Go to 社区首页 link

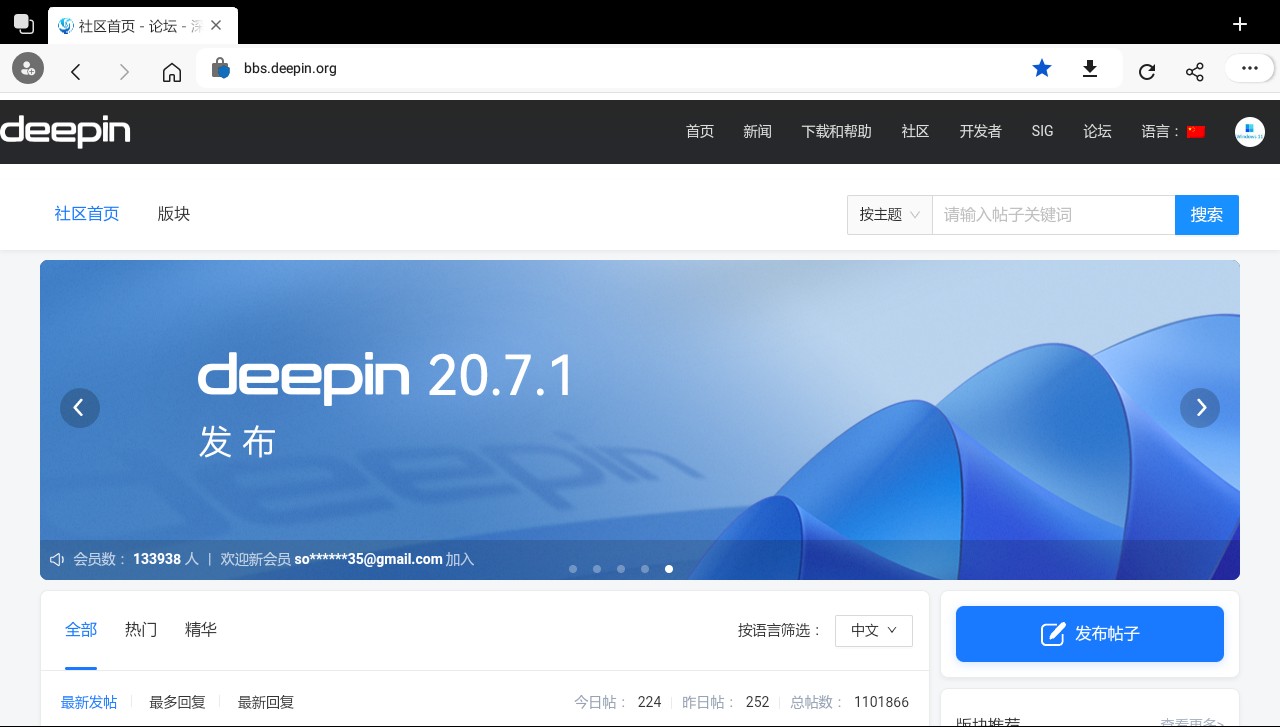click(87, 214)
